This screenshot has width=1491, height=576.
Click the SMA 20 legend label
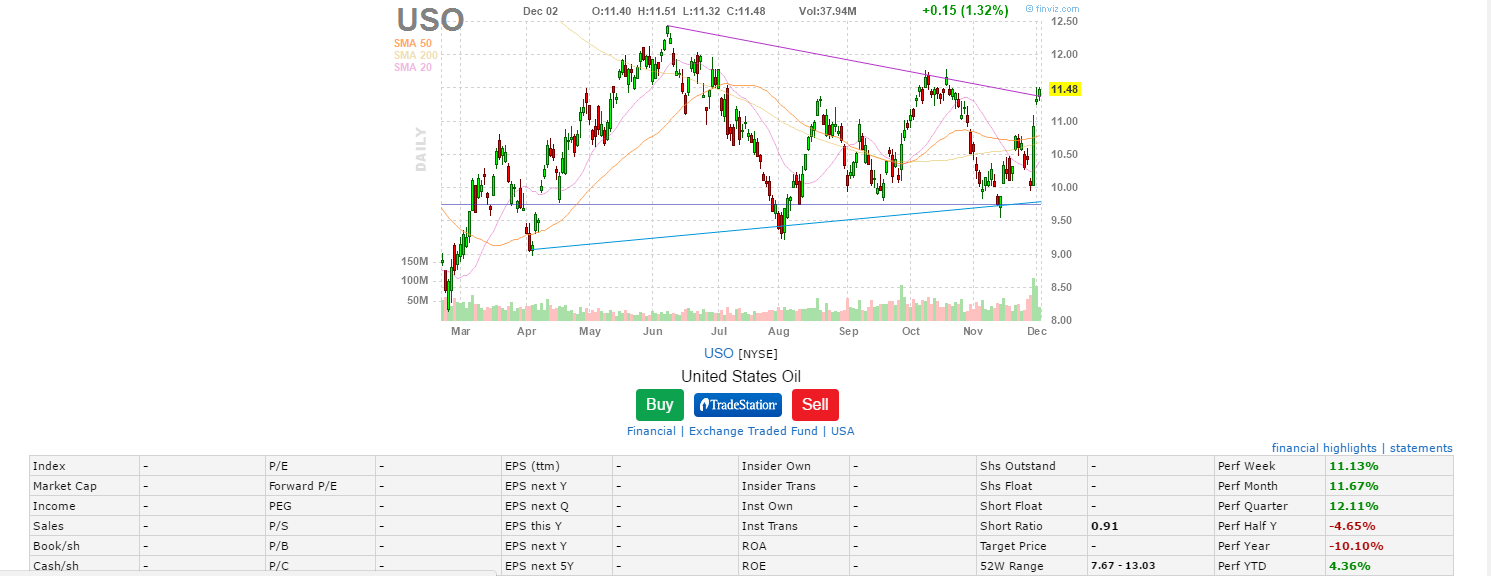pyautogui.click(x=413, y=67)
